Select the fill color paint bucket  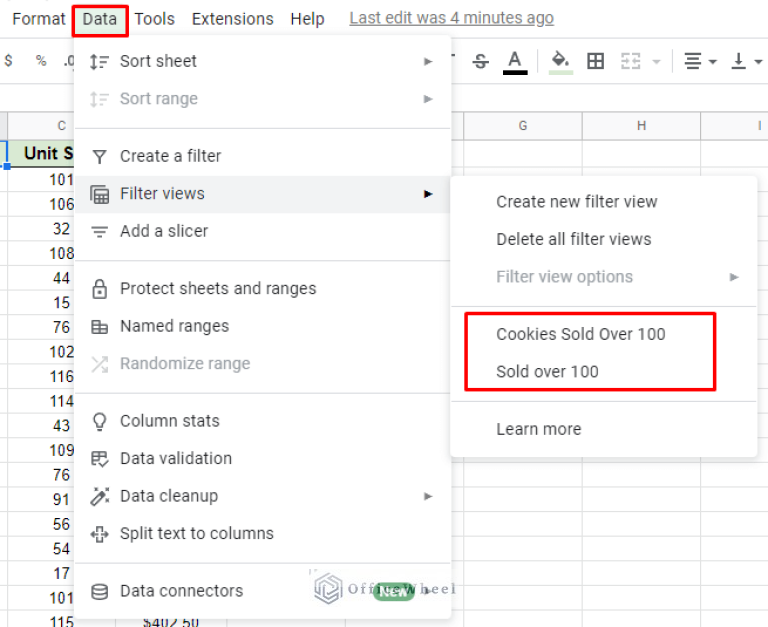561,61
